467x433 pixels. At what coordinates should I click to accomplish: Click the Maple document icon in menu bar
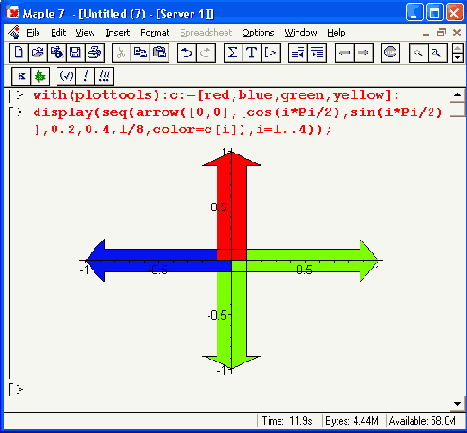(14, 32)
